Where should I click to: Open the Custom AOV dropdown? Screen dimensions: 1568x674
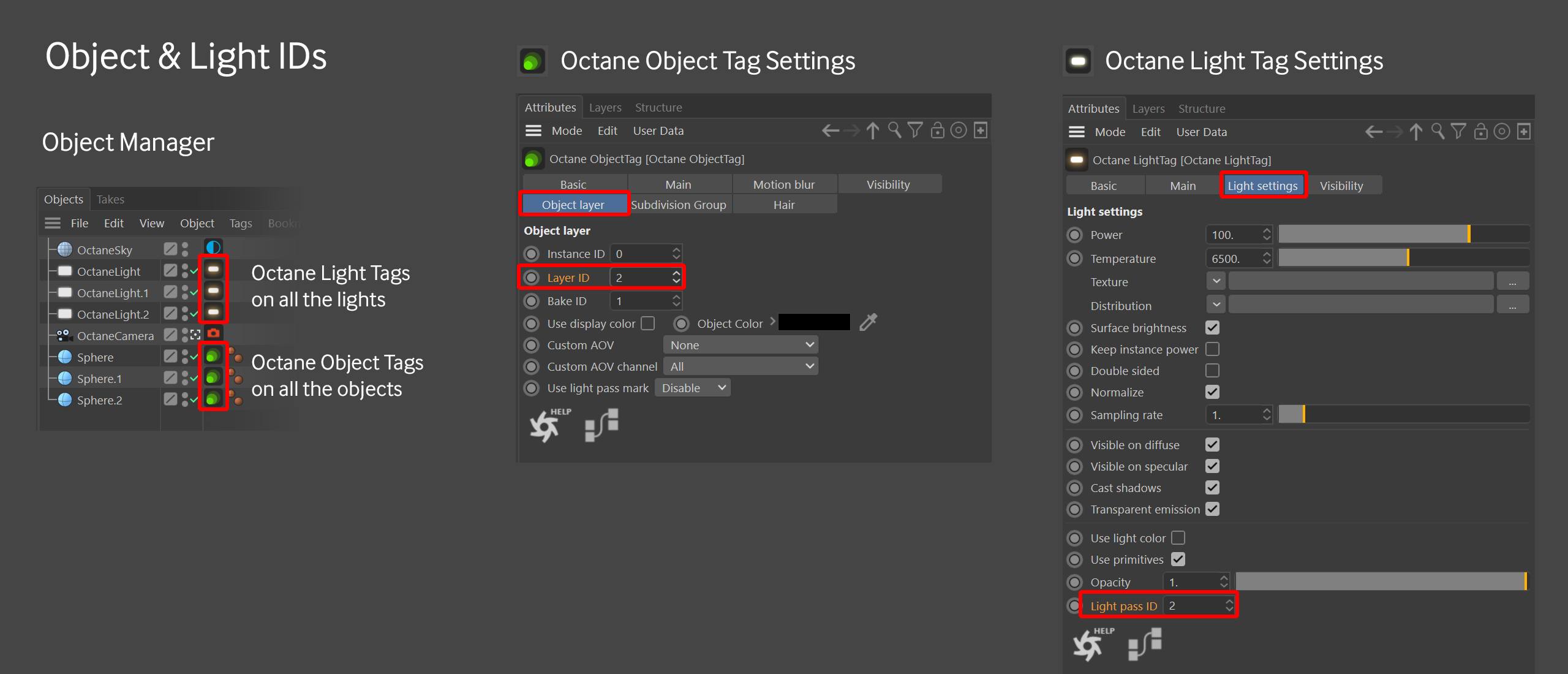(741, 345)
